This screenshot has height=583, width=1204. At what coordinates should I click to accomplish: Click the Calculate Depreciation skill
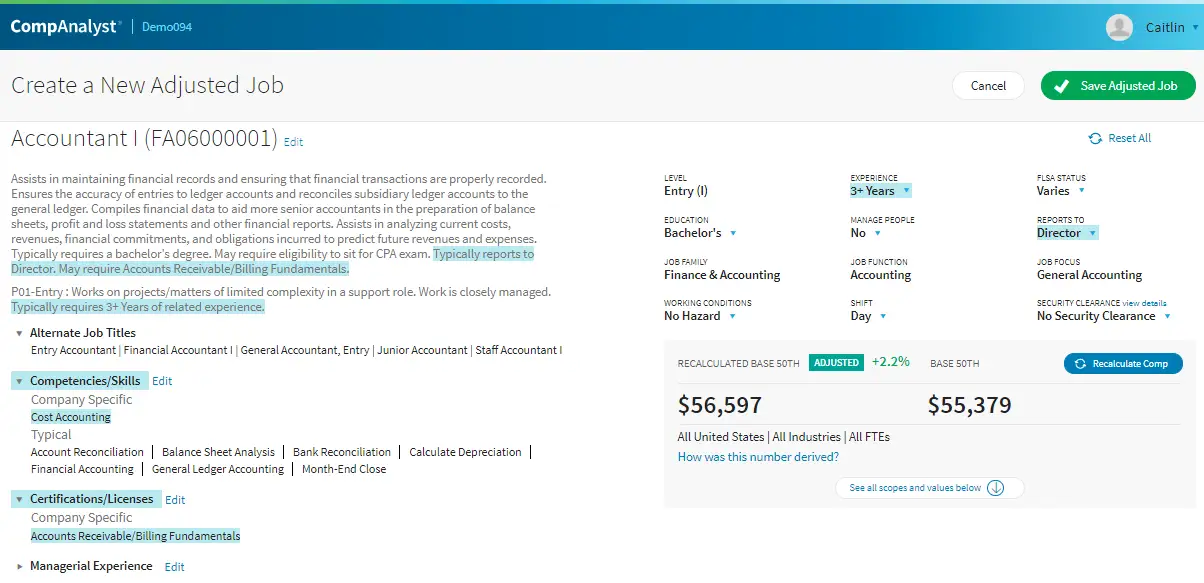(465, 452)
